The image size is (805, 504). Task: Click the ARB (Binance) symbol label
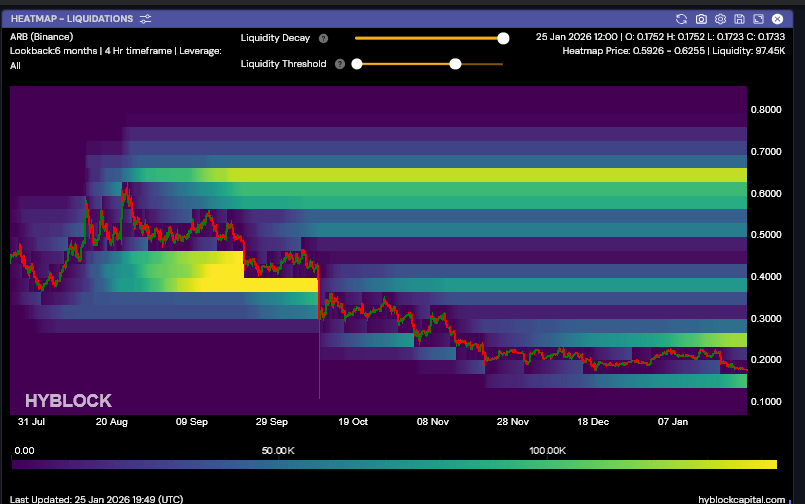tap(42, 37)
